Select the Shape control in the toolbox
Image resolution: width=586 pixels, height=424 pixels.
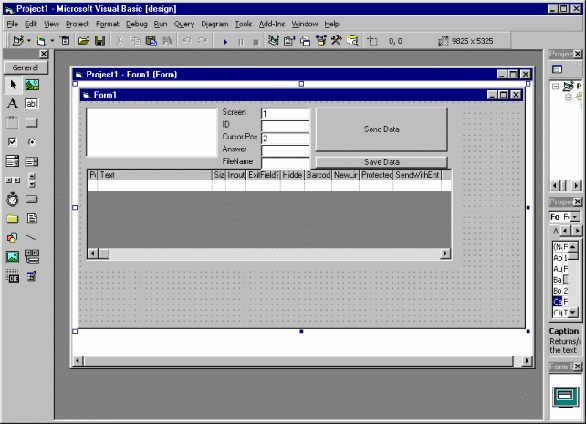12,238
